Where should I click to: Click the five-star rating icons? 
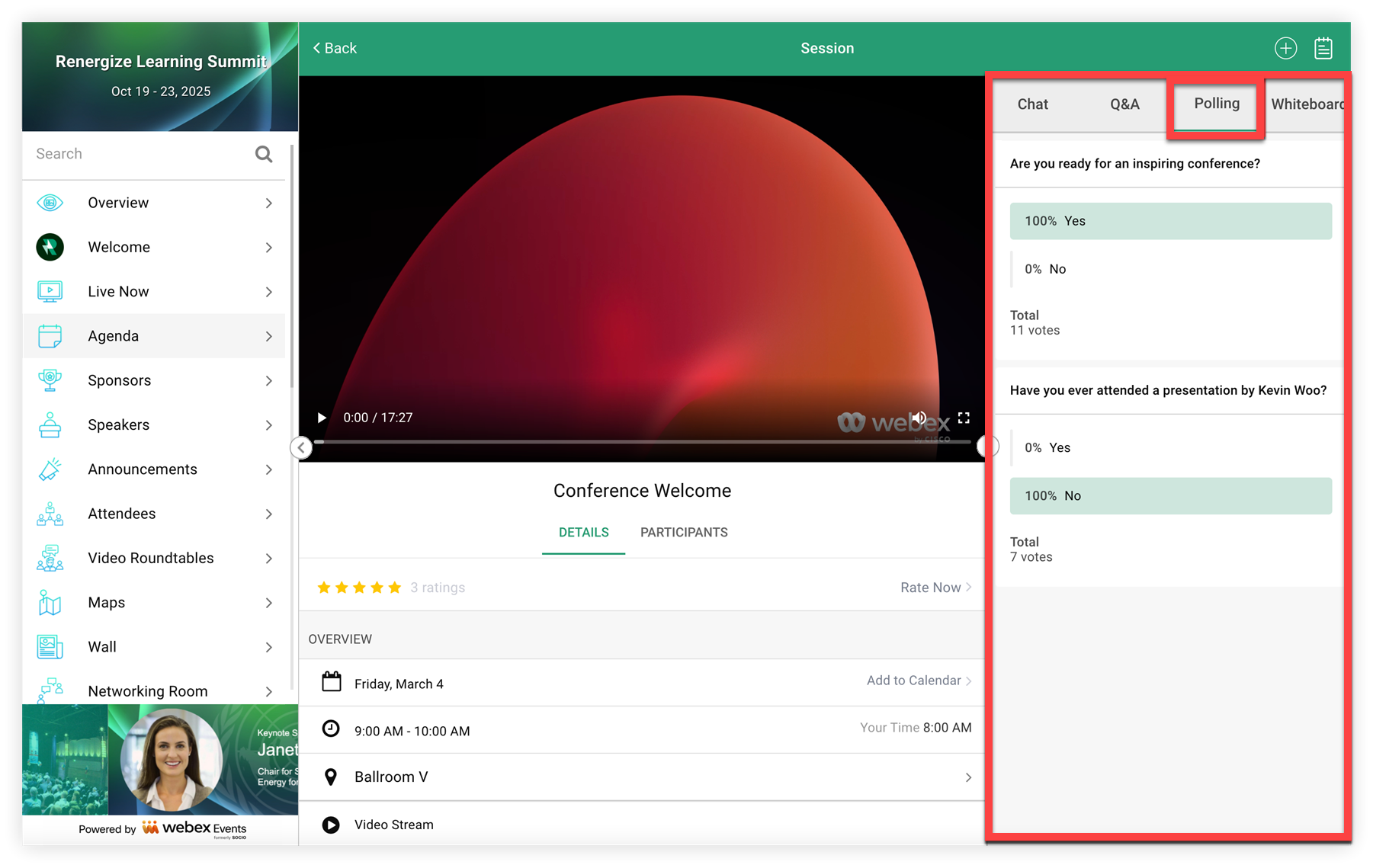[x=359, y=588]
